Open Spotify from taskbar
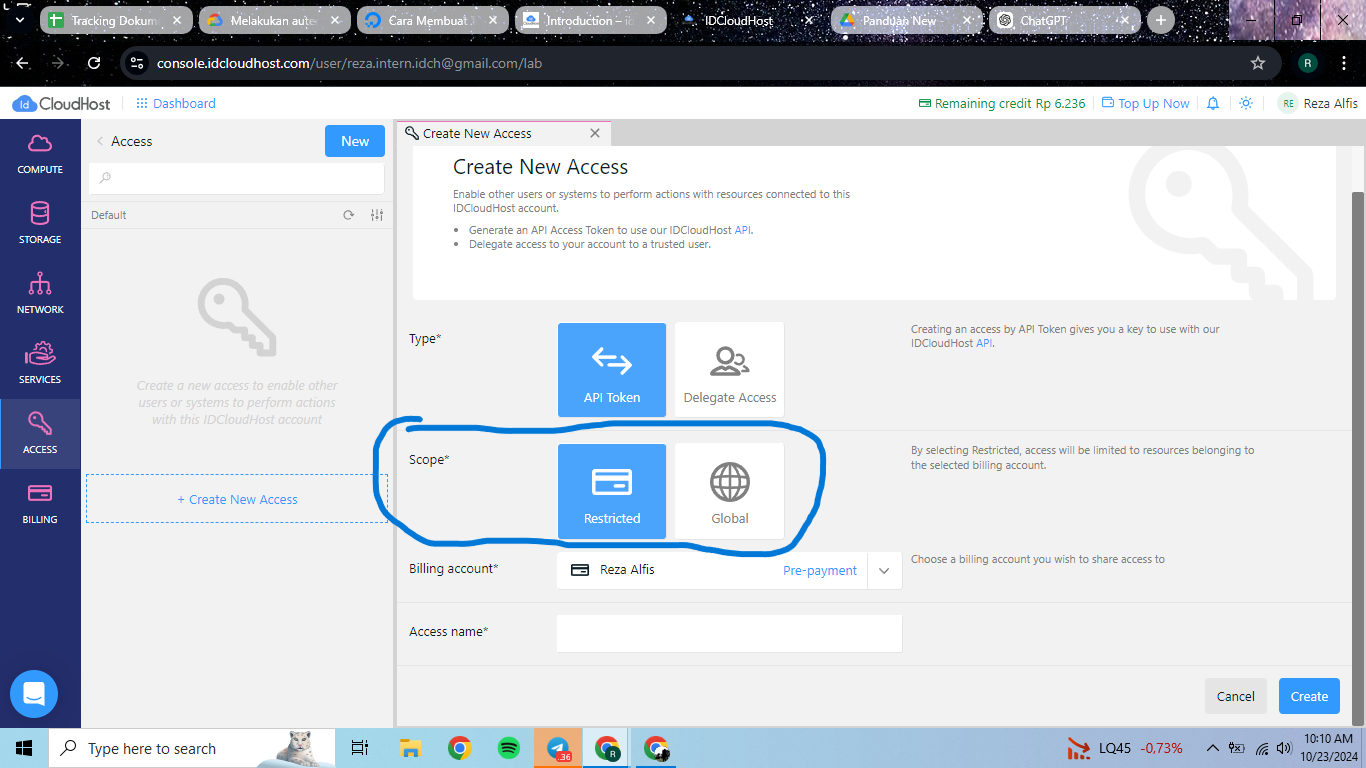 tap(508, 748)
